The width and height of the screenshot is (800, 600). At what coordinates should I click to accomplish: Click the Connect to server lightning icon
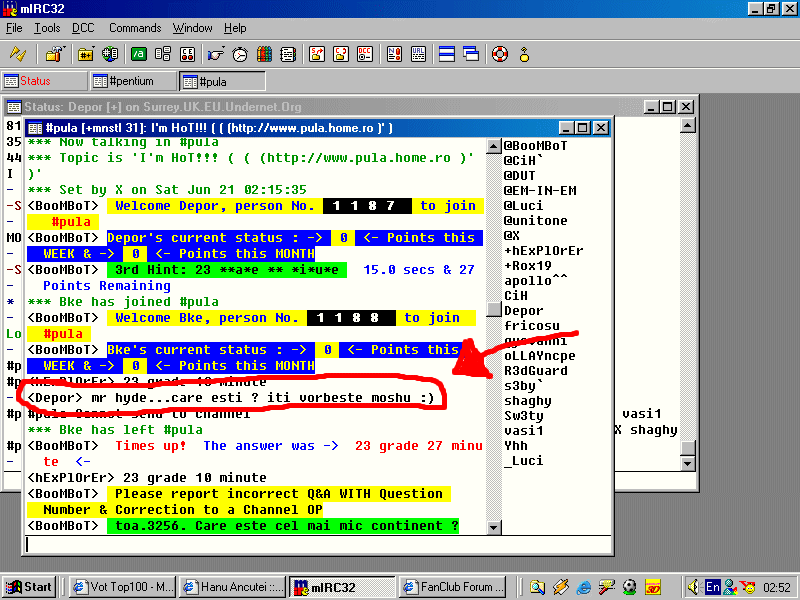(x=18, y=54)
